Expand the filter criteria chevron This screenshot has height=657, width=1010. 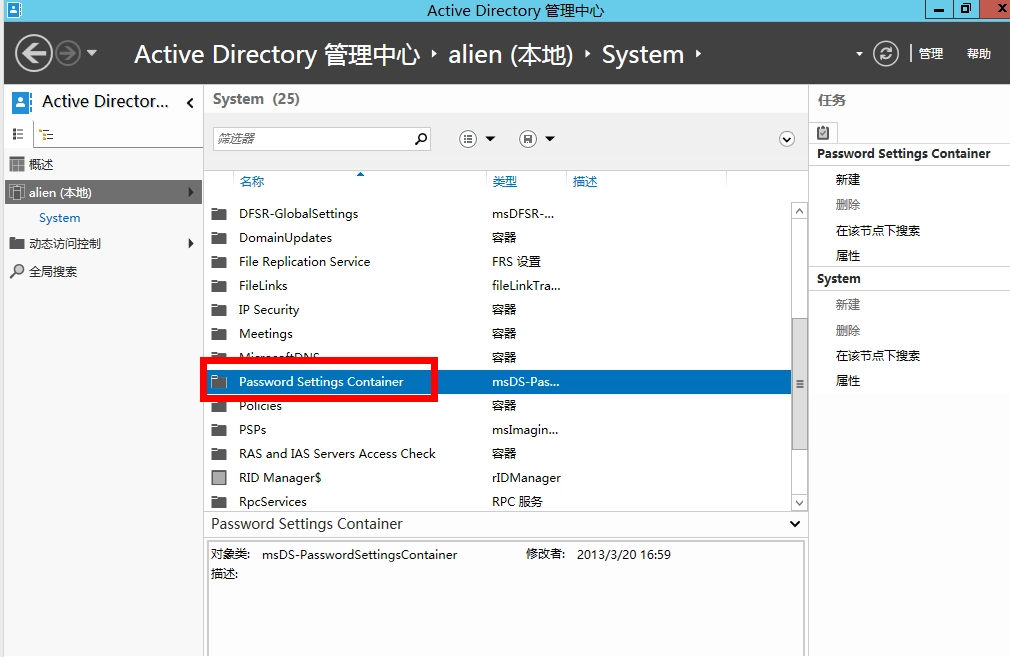(787, 139)
